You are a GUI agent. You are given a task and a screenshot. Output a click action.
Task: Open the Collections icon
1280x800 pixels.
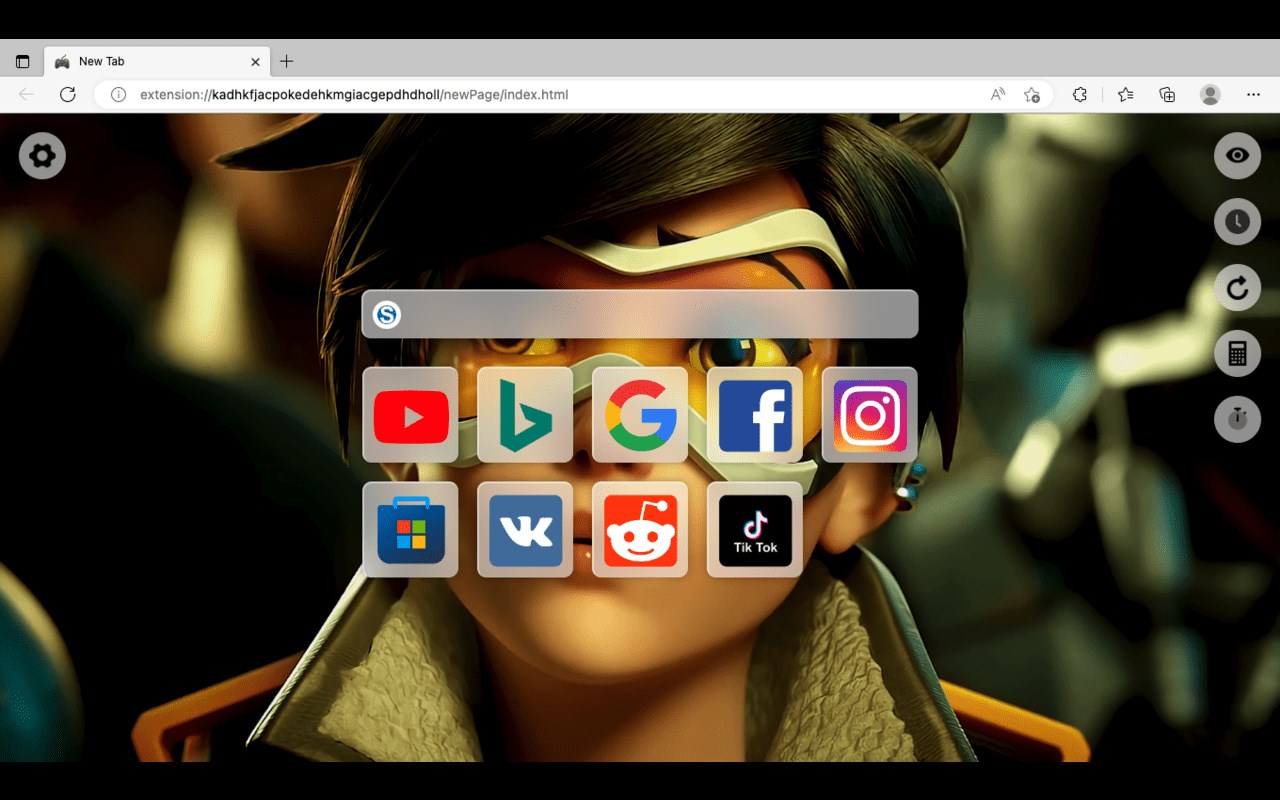1167,95
